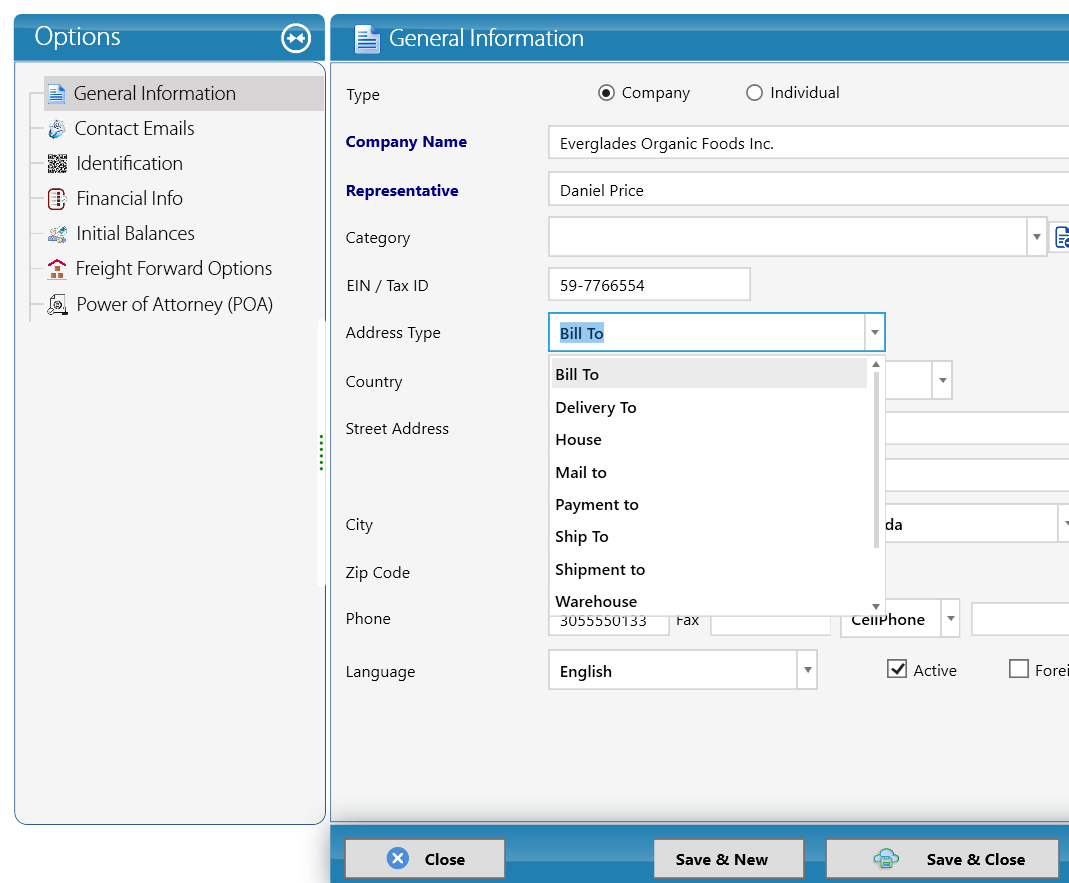Click the General Information document icon in the sidebar
This screenshot has height=883, width=1069.
(x=57, y=93)
